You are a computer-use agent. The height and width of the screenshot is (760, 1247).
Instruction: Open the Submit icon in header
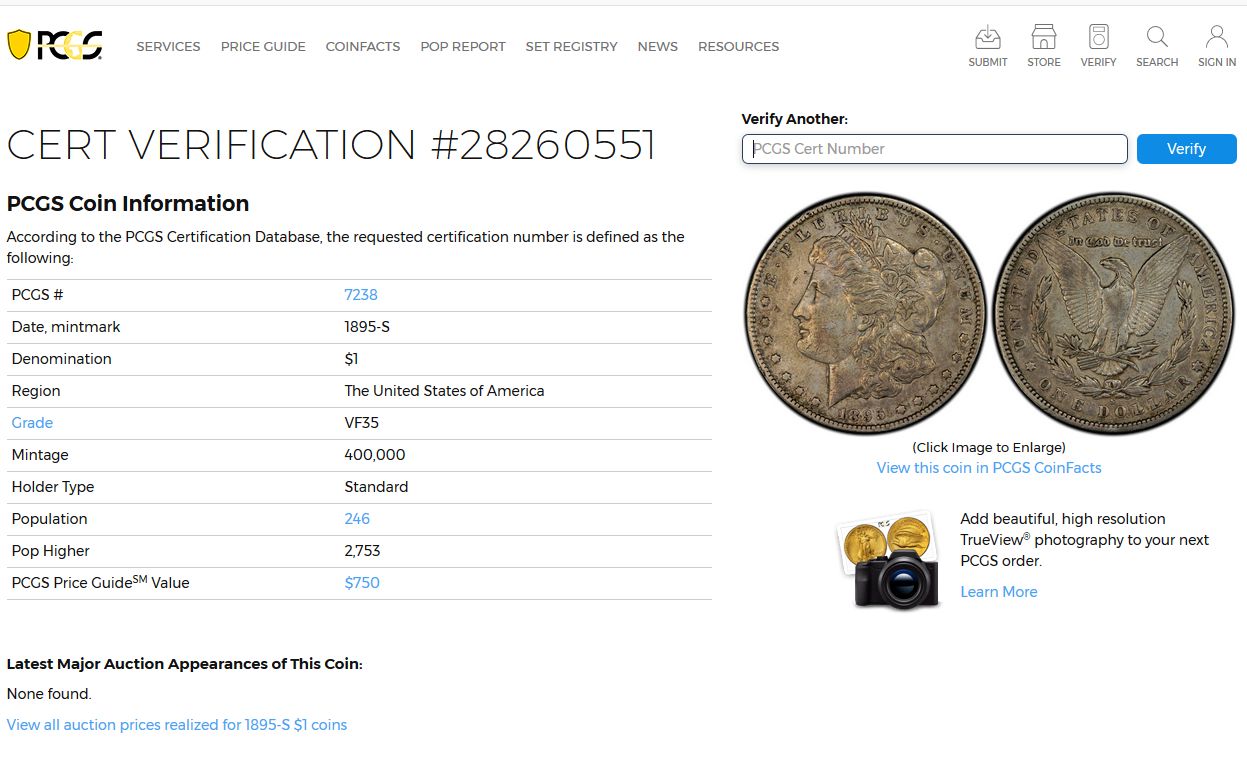[987, 38]
